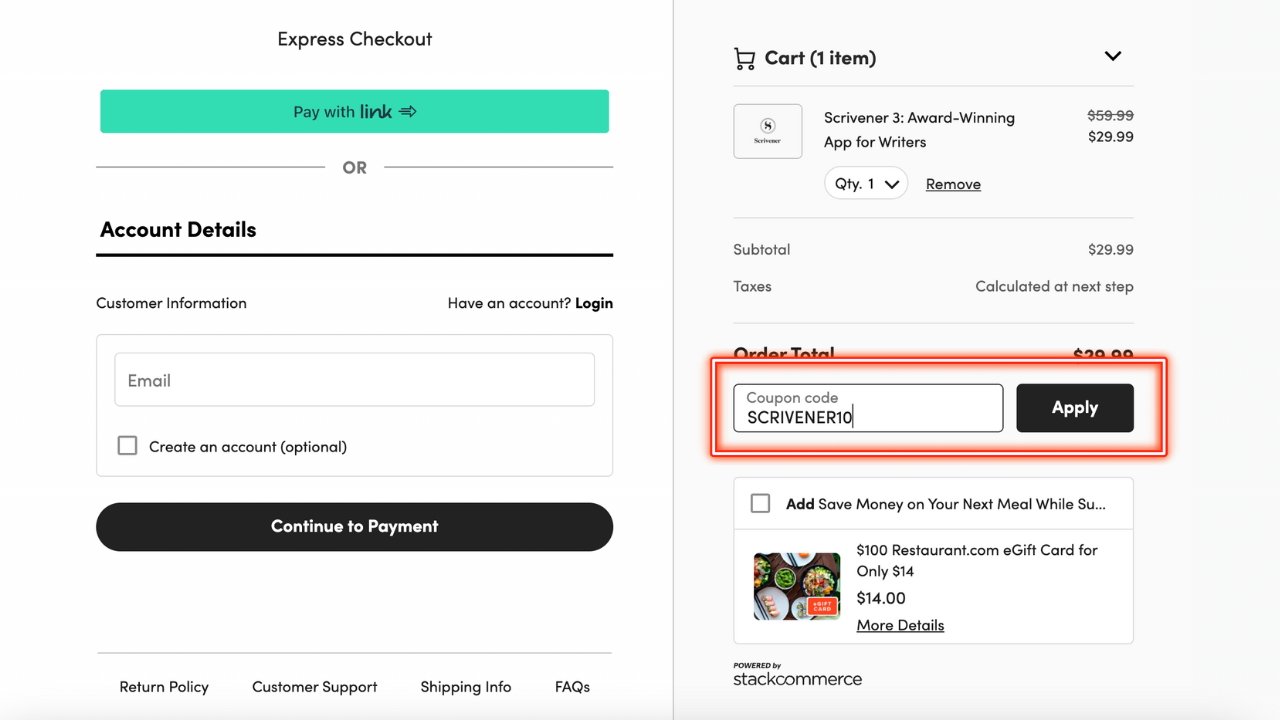The height and width of the screenshot is (720, 1280).
Task: Click the Login link
Action: point(594,303)
